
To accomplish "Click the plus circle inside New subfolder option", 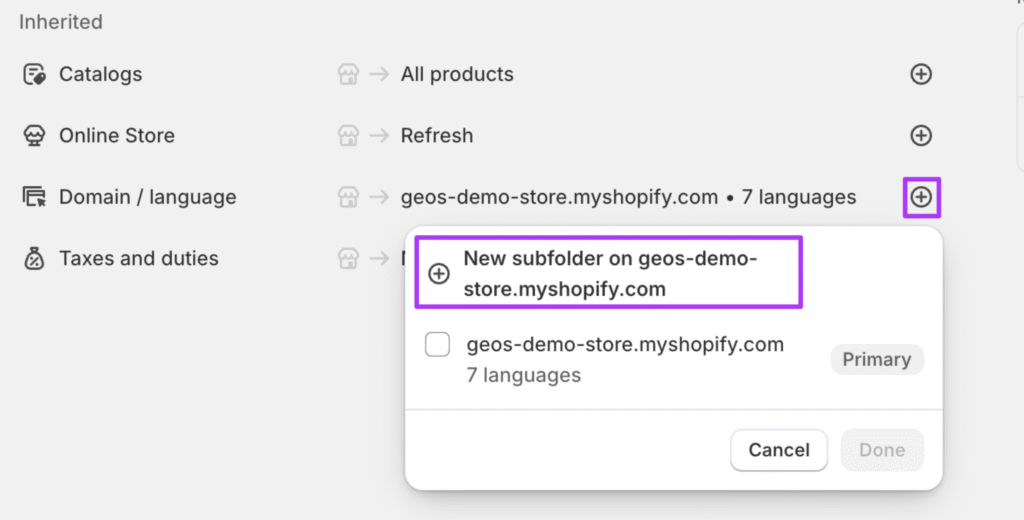I will tap(439, 274).
